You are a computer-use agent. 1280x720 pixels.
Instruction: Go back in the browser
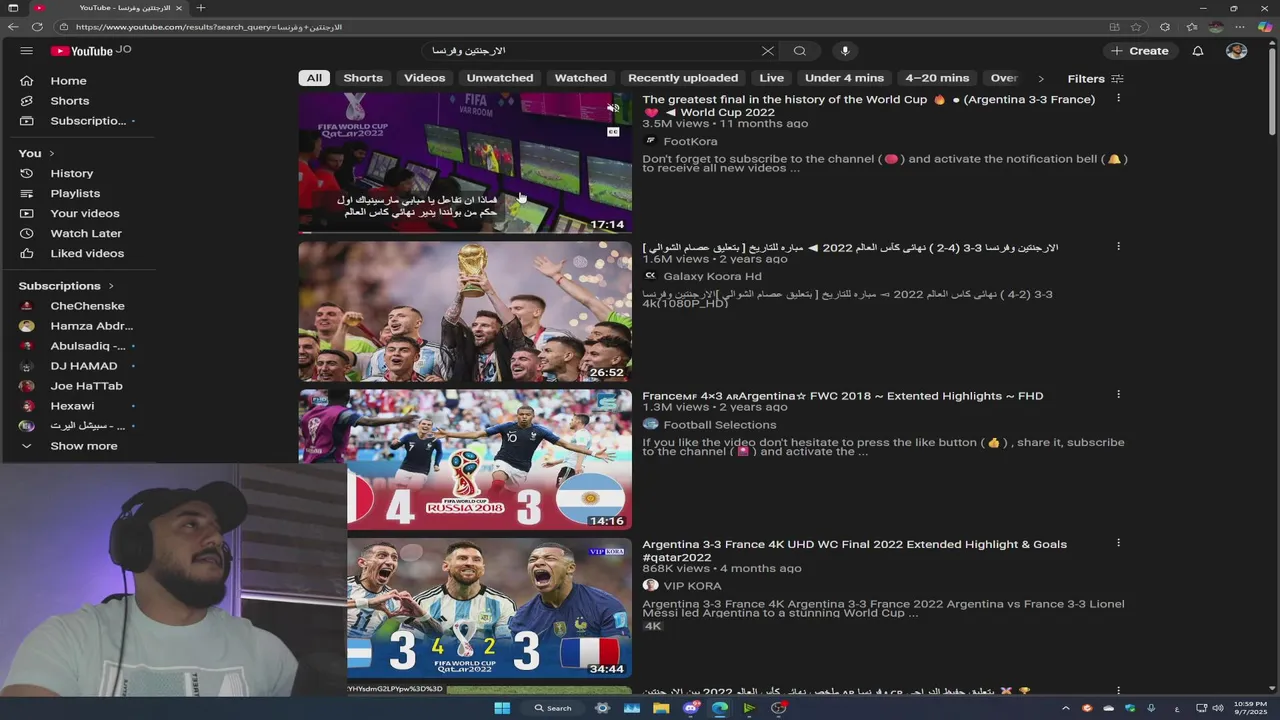coord(13,27)
